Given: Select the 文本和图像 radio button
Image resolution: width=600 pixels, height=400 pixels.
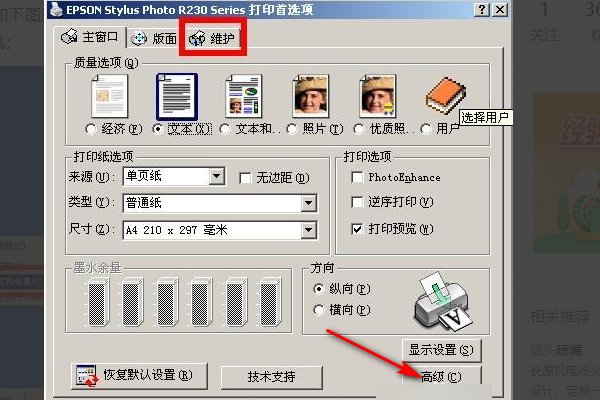Looking at the screenshot, I should click(225, 129).
